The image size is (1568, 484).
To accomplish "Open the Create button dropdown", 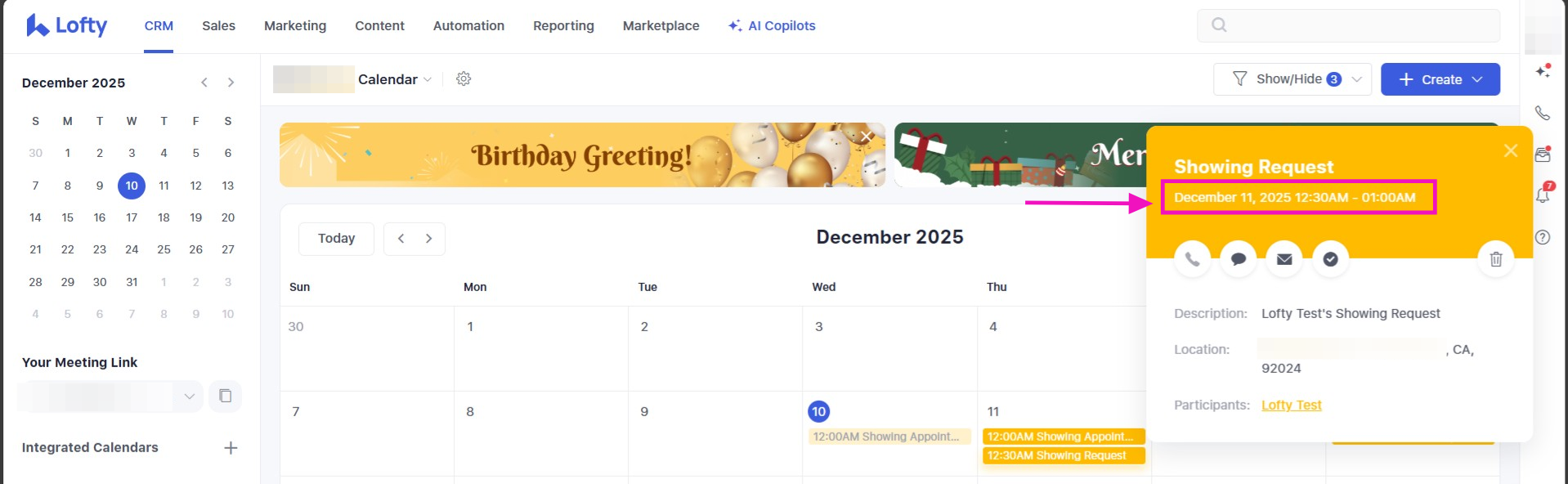I will point(1440,79).
